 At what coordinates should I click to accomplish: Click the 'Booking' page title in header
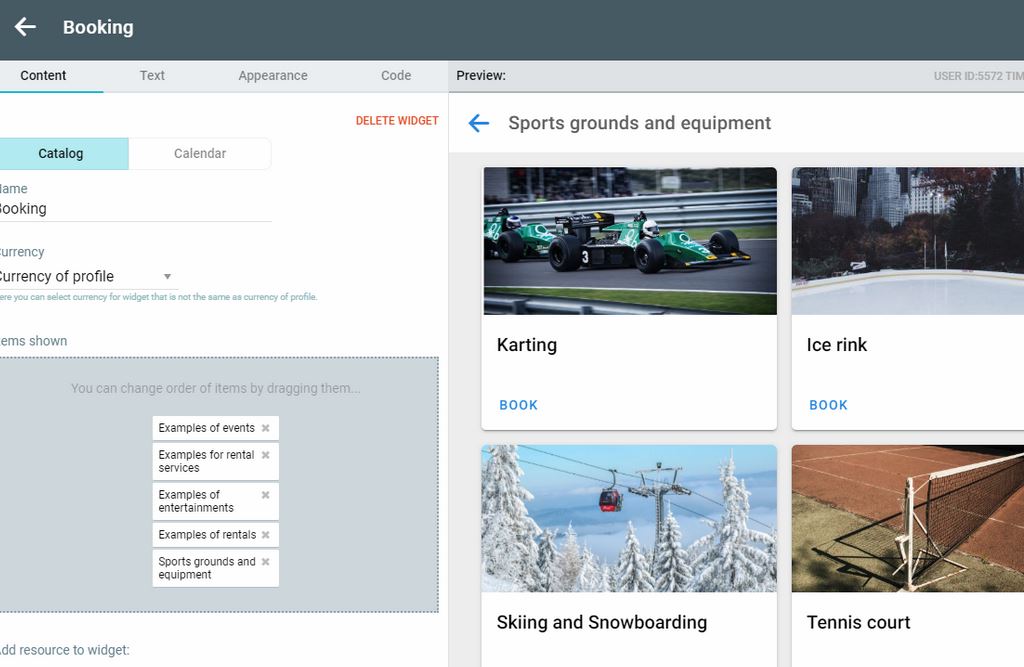[x=98, y=27]
